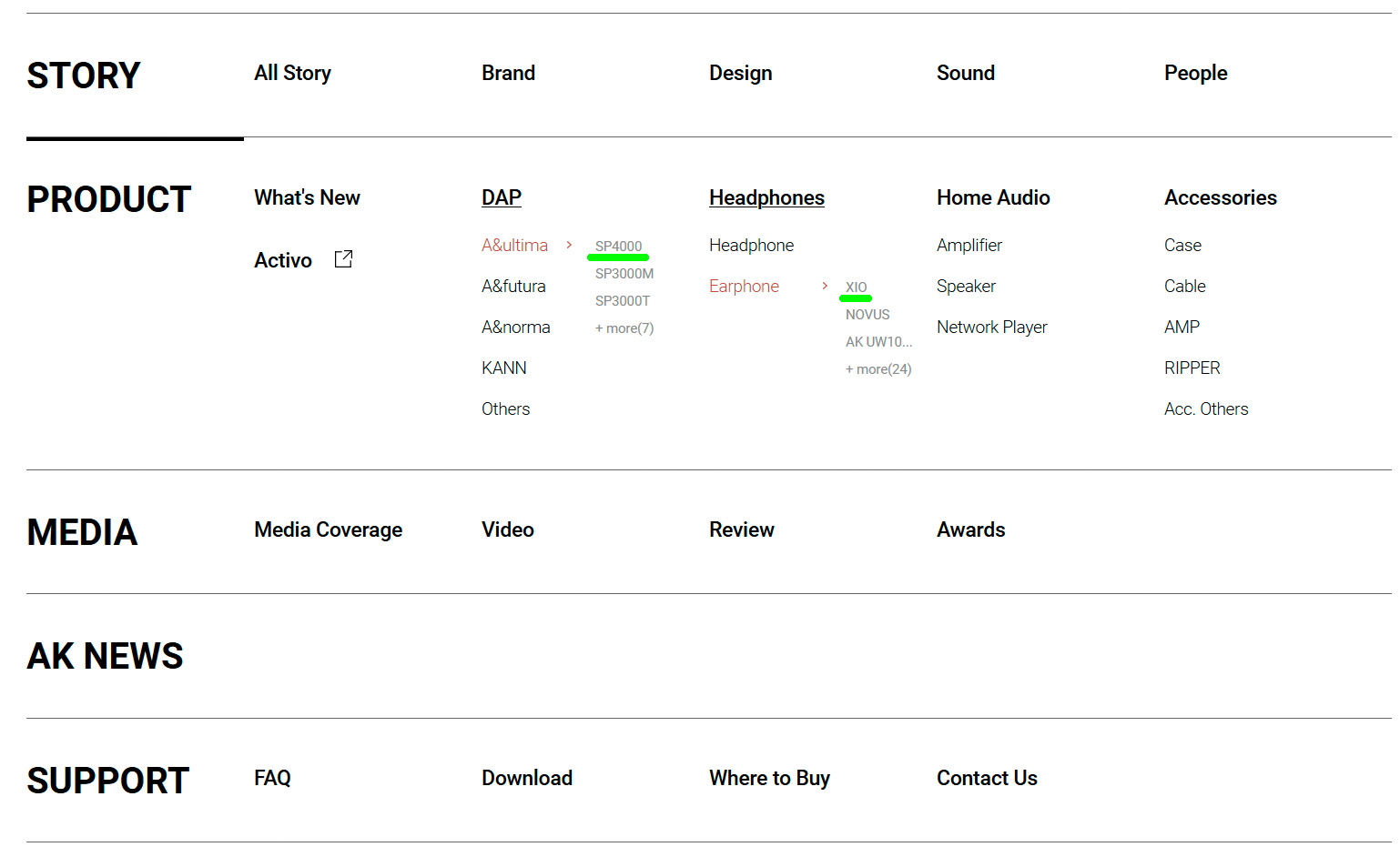Screen dimensions: 1400x857
Task: Open the Contact Us page
Action: point(987,778)
